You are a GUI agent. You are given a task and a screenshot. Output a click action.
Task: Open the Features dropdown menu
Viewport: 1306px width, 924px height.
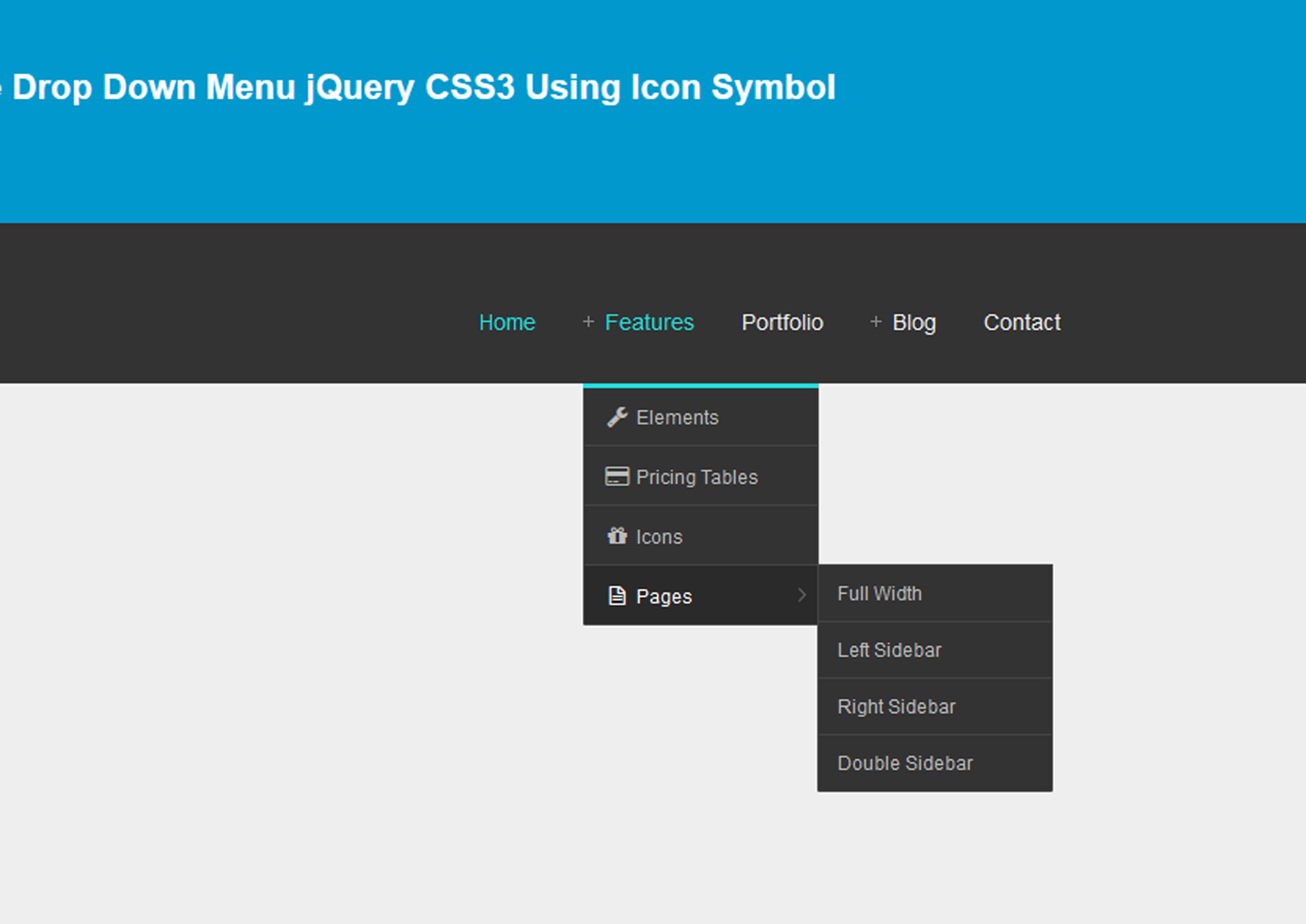649,322
